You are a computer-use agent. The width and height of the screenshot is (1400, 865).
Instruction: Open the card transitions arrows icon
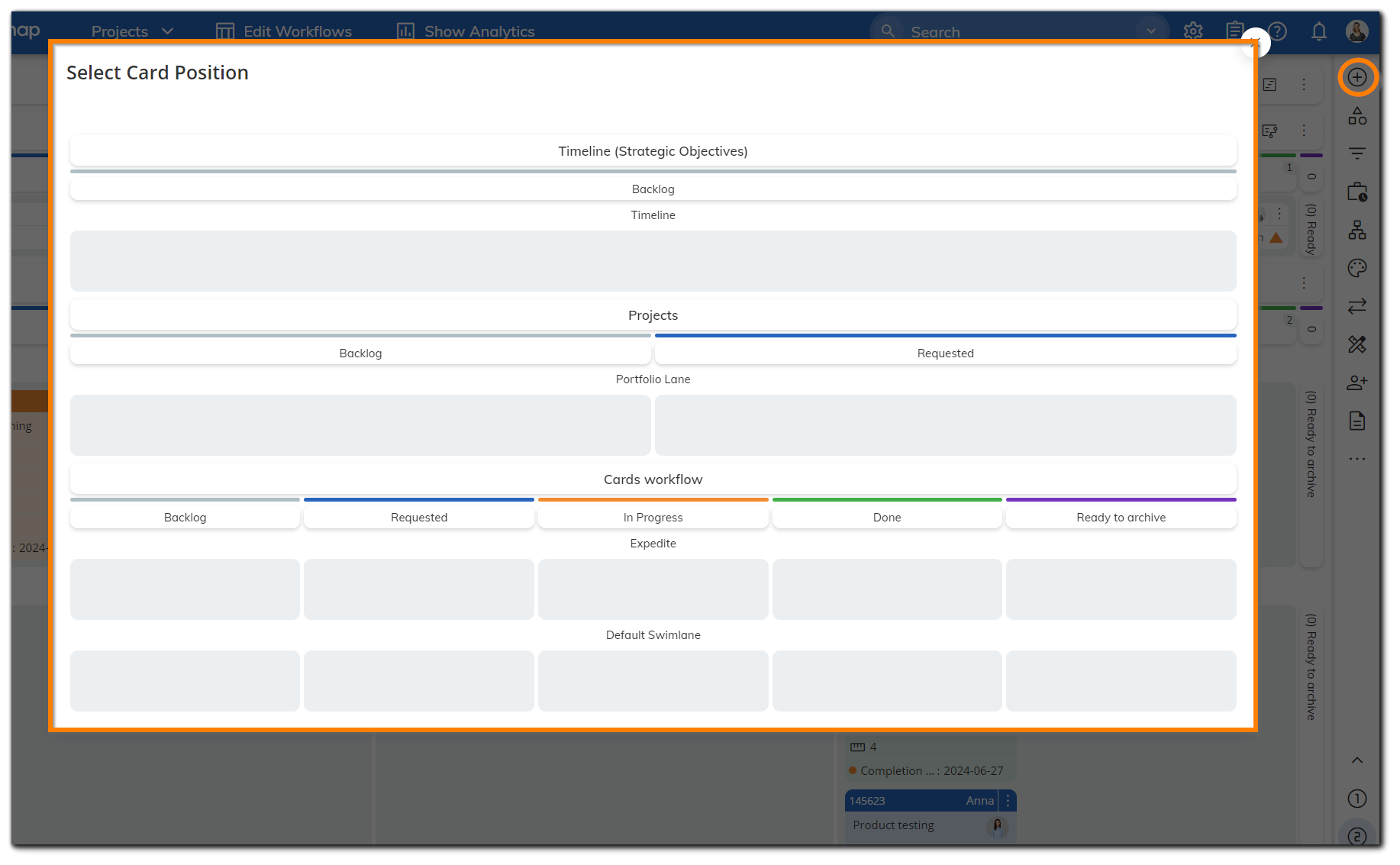click(x=1357, y=306)
